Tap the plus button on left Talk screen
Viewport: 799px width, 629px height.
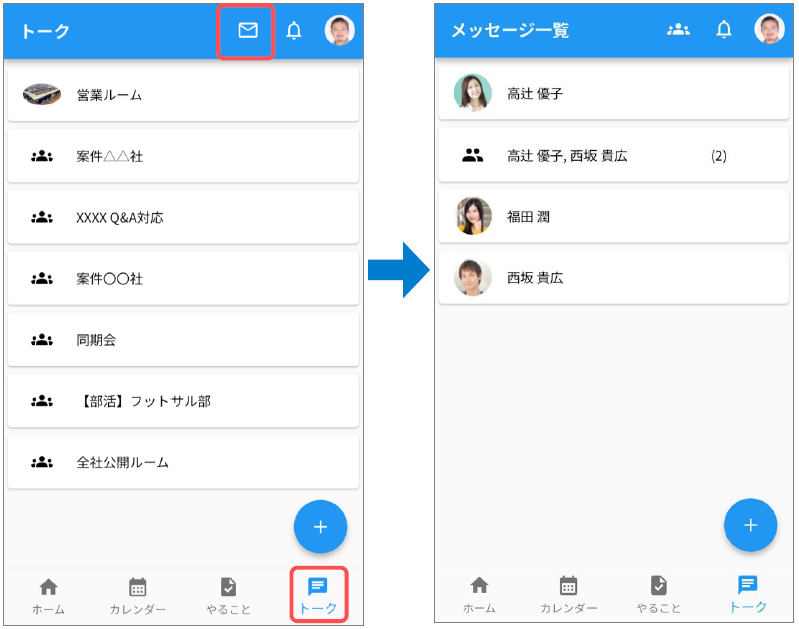pos(320,527)
